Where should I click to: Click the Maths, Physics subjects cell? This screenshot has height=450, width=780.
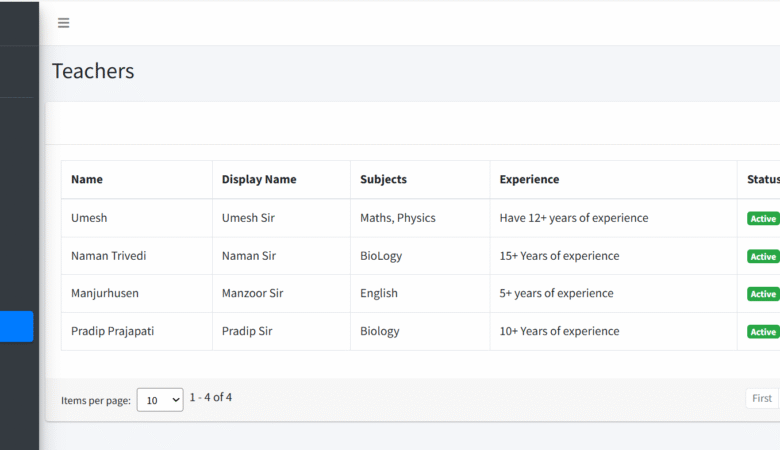pos(398,218)
